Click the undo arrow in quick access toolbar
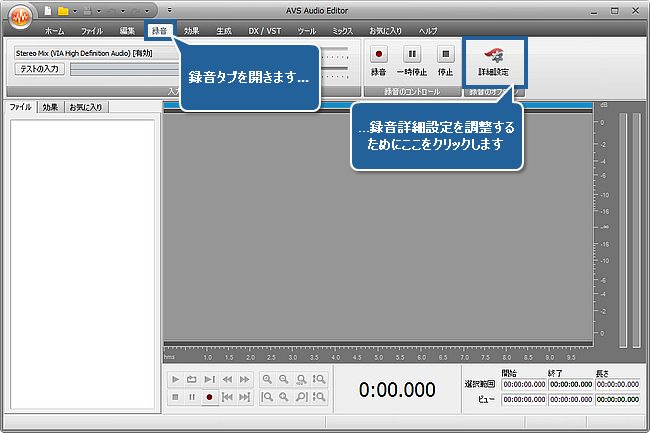 111,11
